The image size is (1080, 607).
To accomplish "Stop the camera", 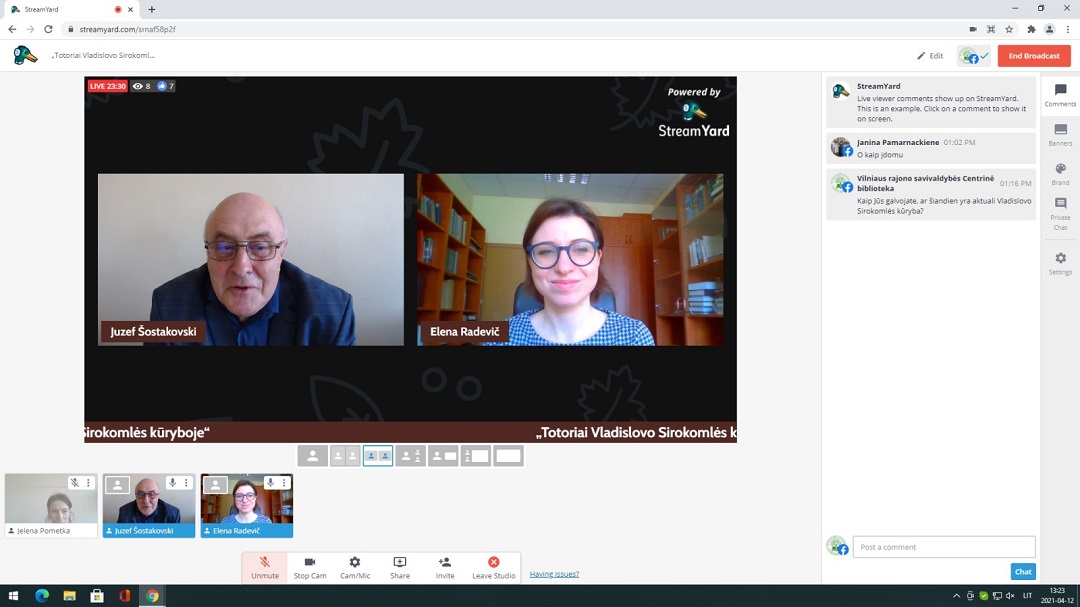I will (310, 567).
